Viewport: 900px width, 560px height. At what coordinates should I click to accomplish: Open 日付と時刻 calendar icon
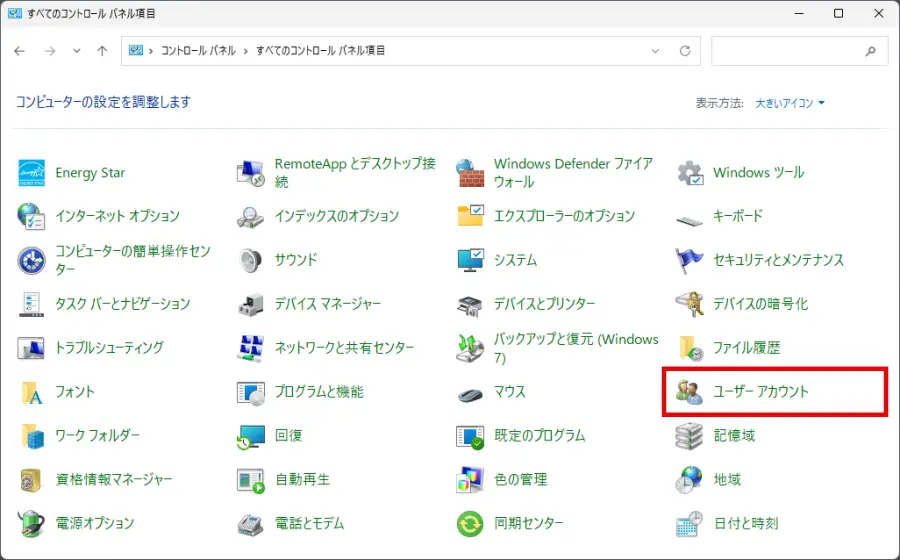point(689,523)
